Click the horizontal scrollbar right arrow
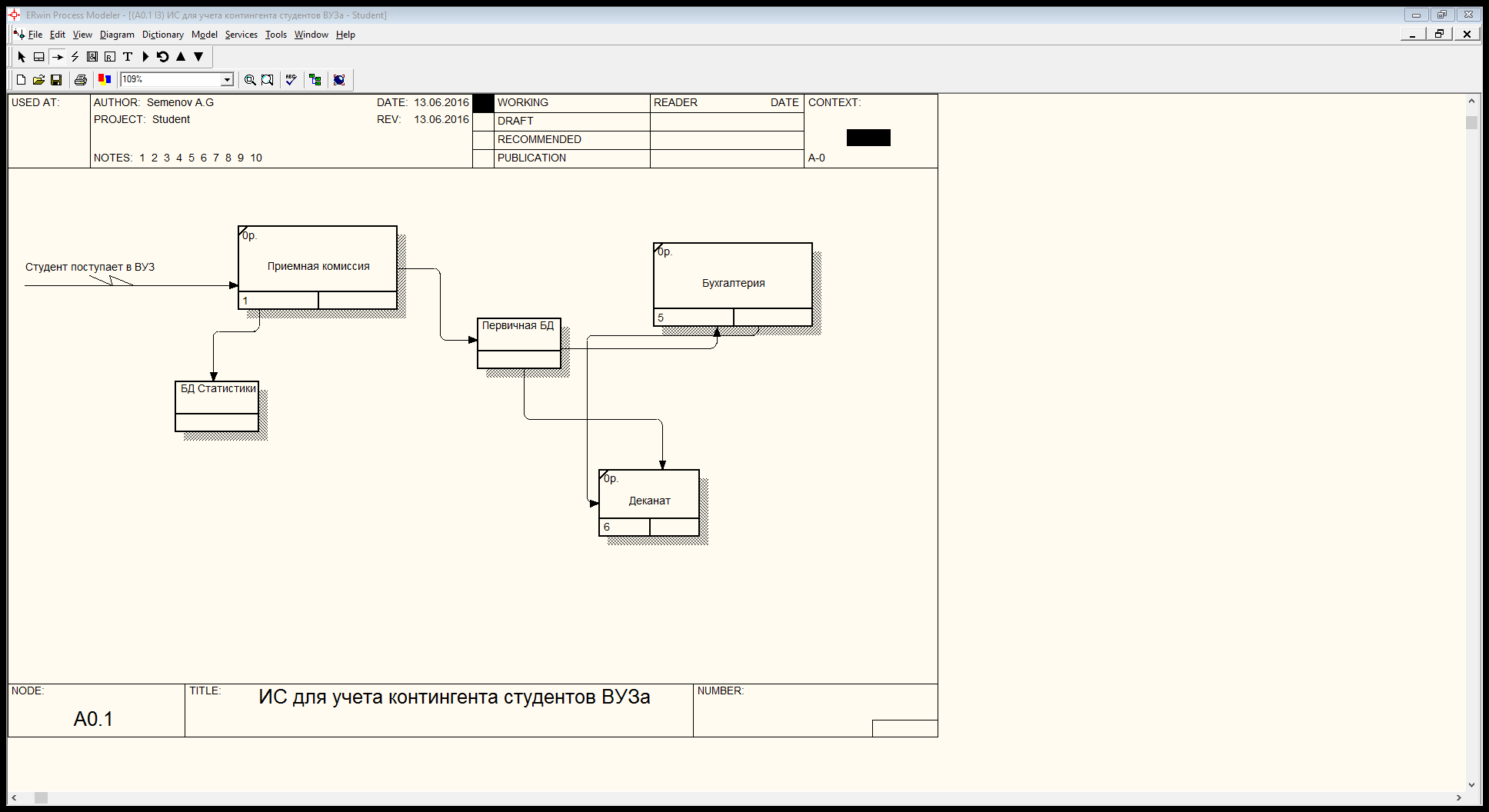The width and height of the screenshot is (1489, 812). point(1459,798)
